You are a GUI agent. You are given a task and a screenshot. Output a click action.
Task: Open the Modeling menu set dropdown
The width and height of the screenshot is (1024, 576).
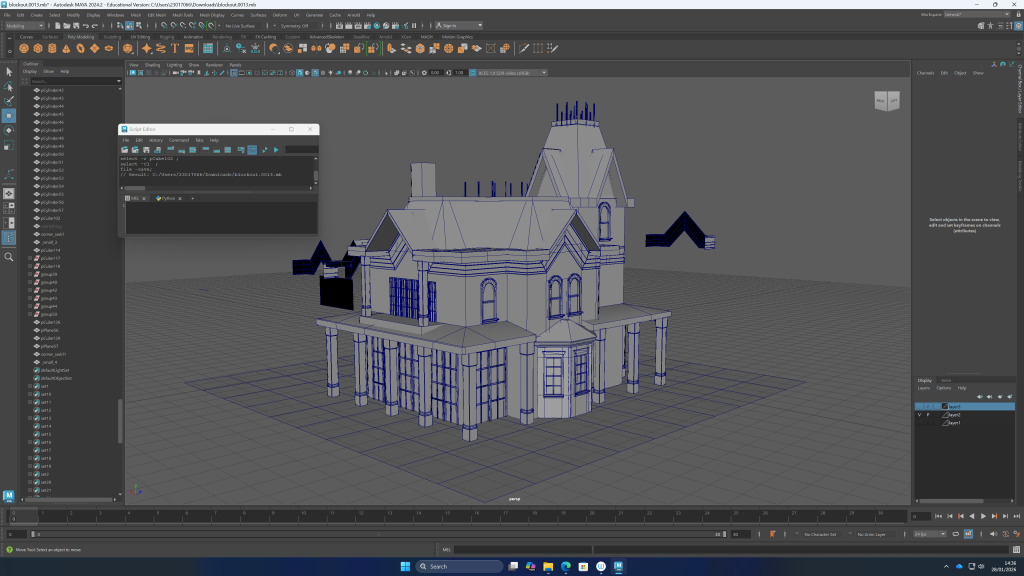click(x=26, y=26)
